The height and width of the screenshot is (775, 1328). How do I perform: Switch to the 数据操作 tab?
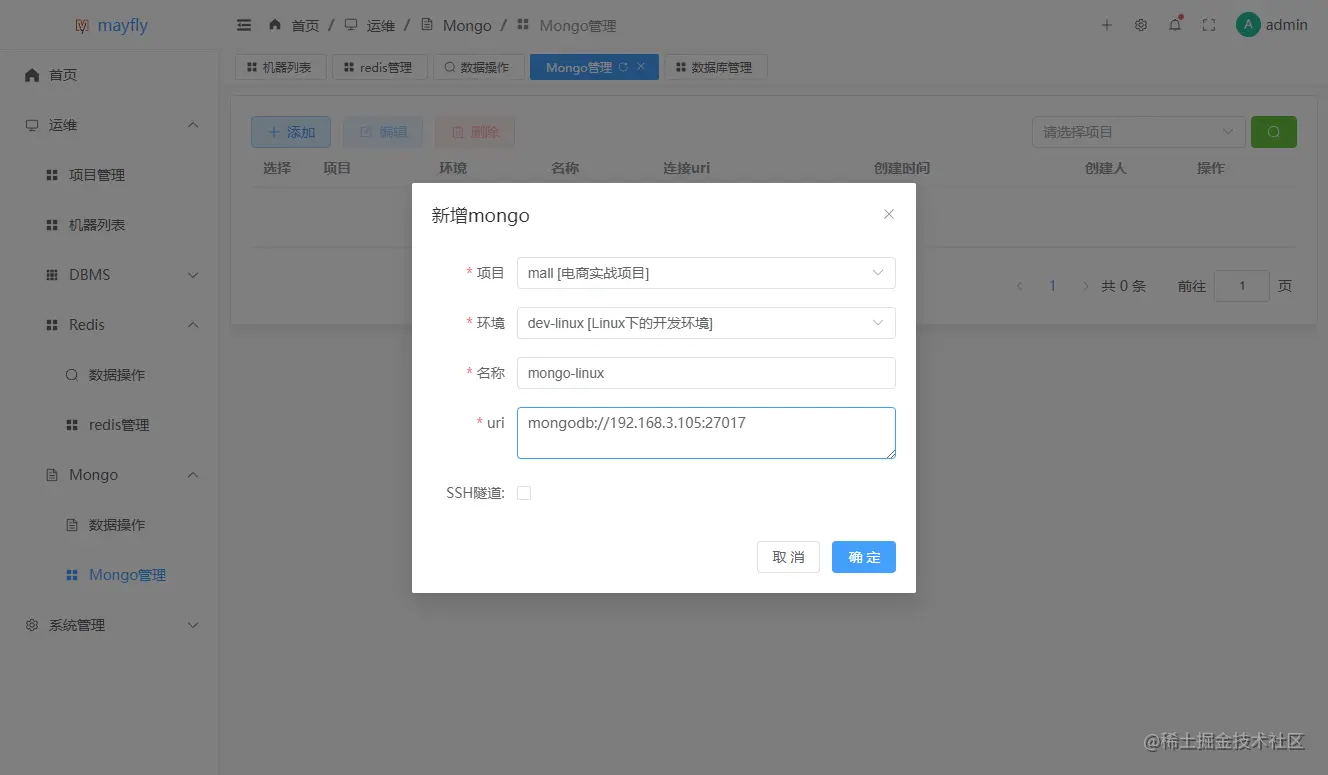click(x=479, y=67)
